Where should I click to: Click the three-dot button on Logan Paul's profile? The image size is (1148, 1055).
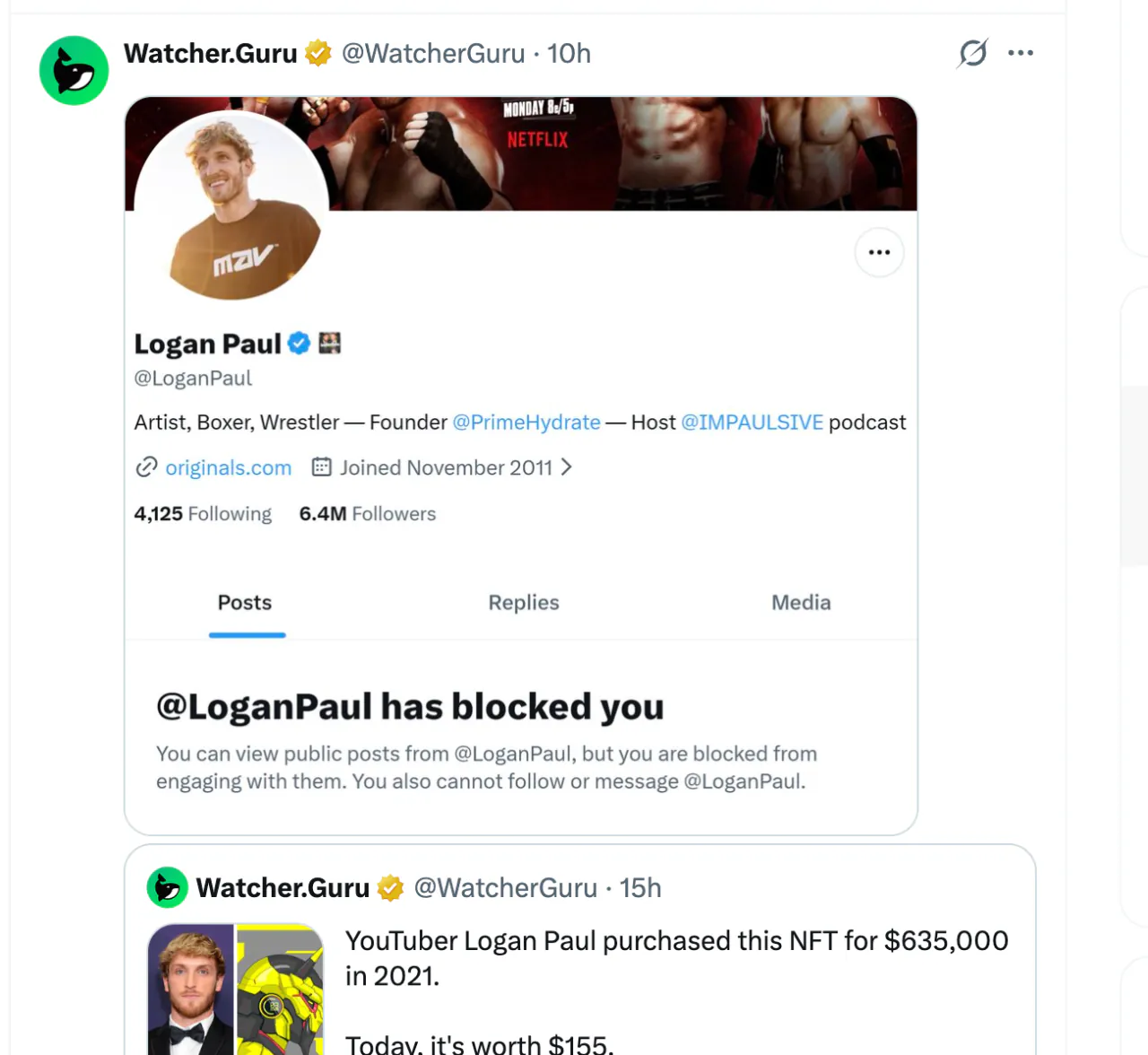click(x=879, y=252)
